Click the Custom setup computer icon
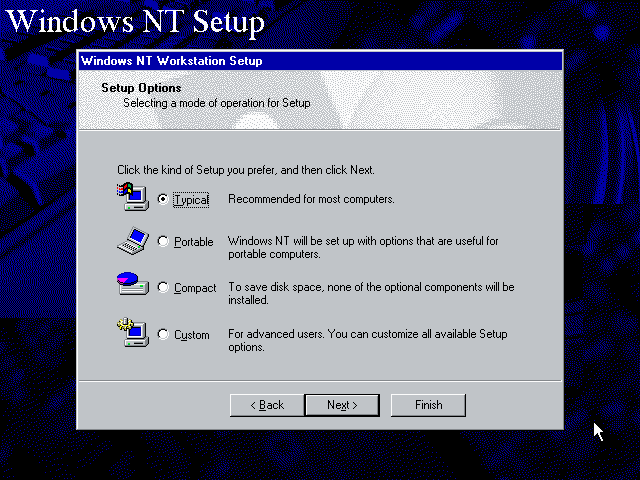The height and width of the screenshot is (480, 640). point(132,332)
